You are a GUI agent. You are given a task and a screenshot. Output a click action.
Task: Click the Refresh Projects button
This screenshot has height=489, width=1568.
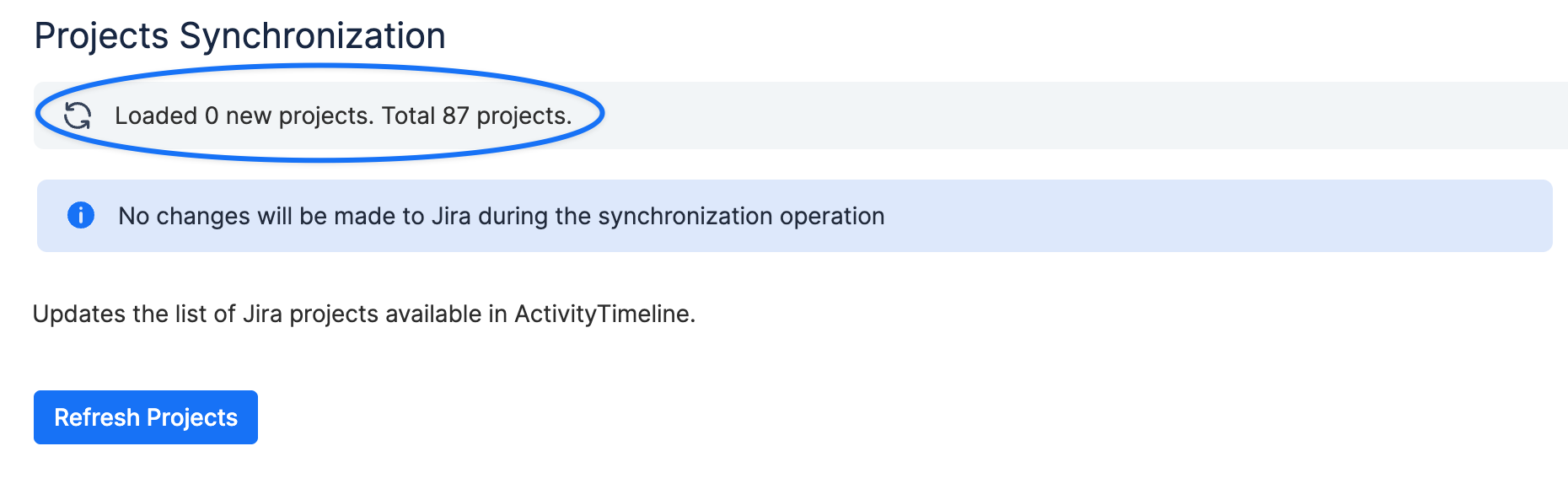(146, 417)
